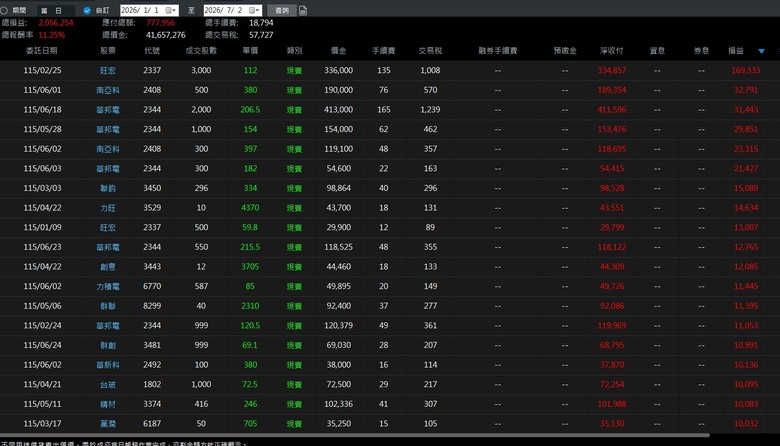Open 創意 stock link in code 3443 row
780x446 pixels.
108,267
